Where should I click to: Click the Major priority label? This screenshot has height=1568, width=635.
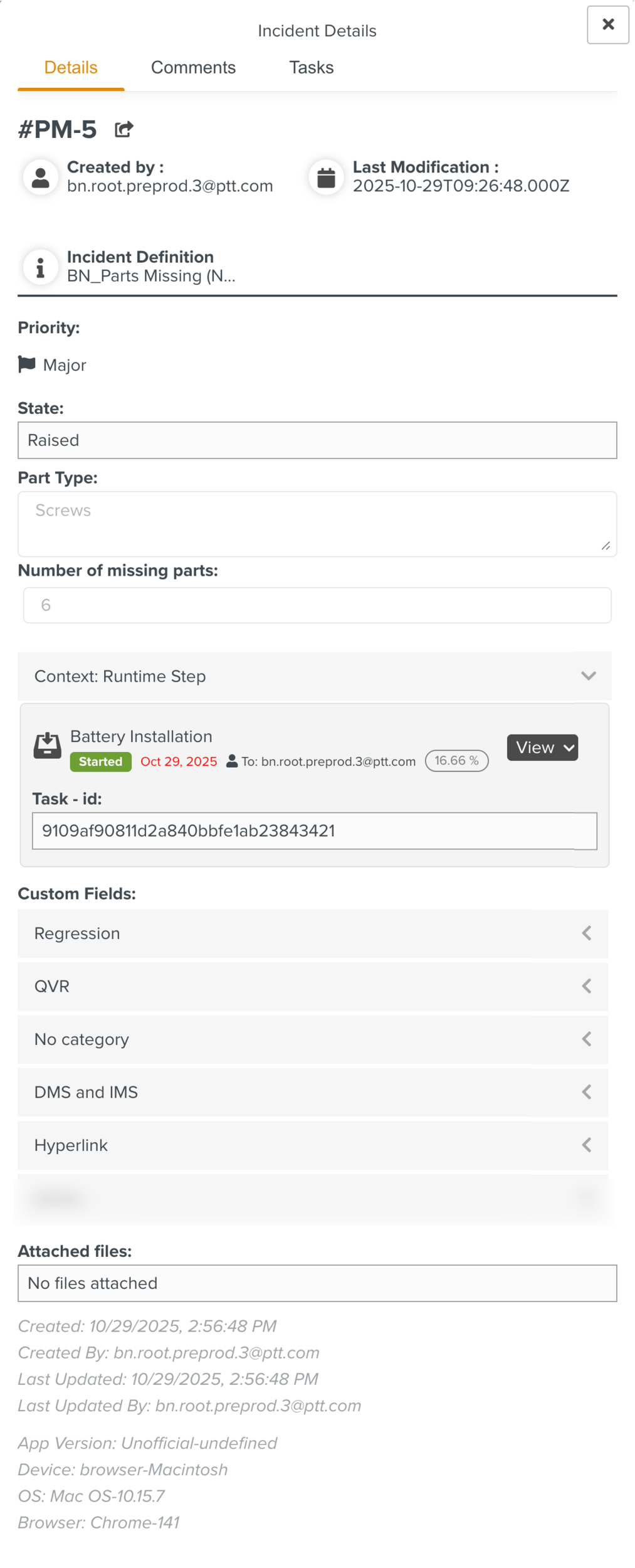(x=65, y=365)
